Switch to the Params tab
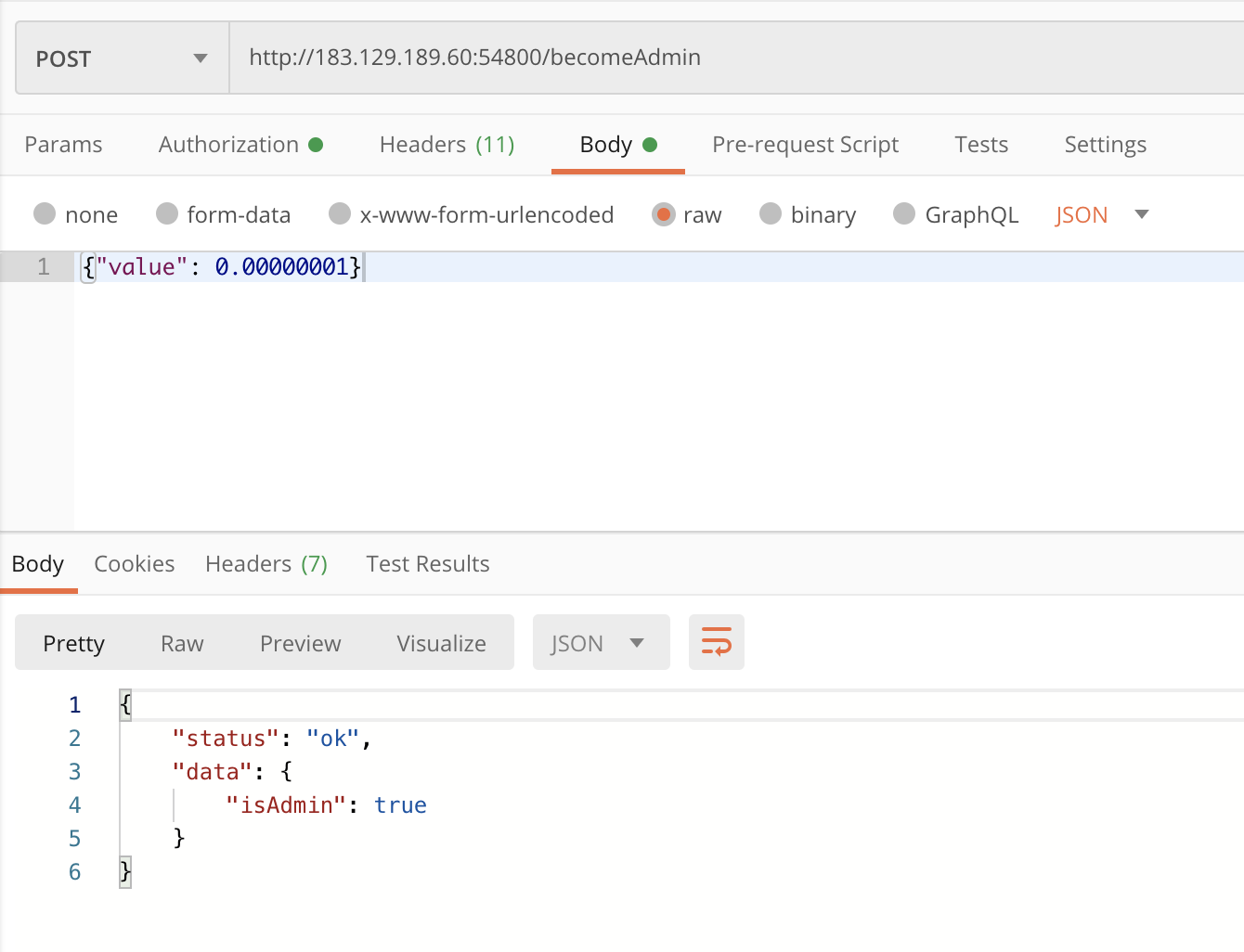 tap(63, 145)
